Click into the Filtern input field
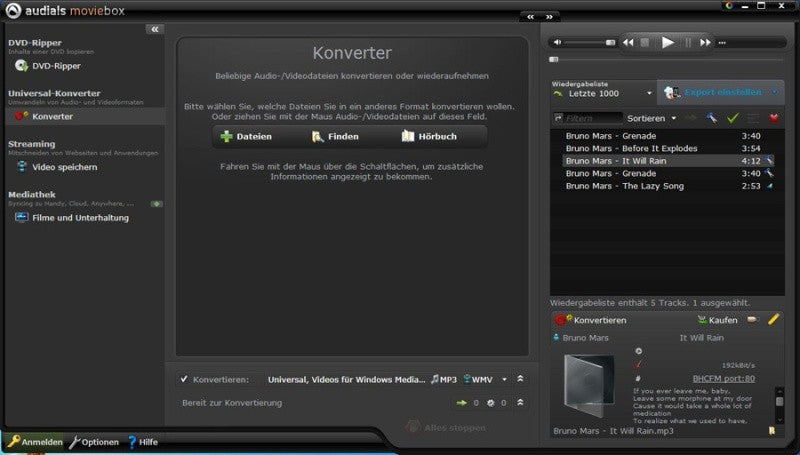 pyautogui.click(x=593, y=118)
